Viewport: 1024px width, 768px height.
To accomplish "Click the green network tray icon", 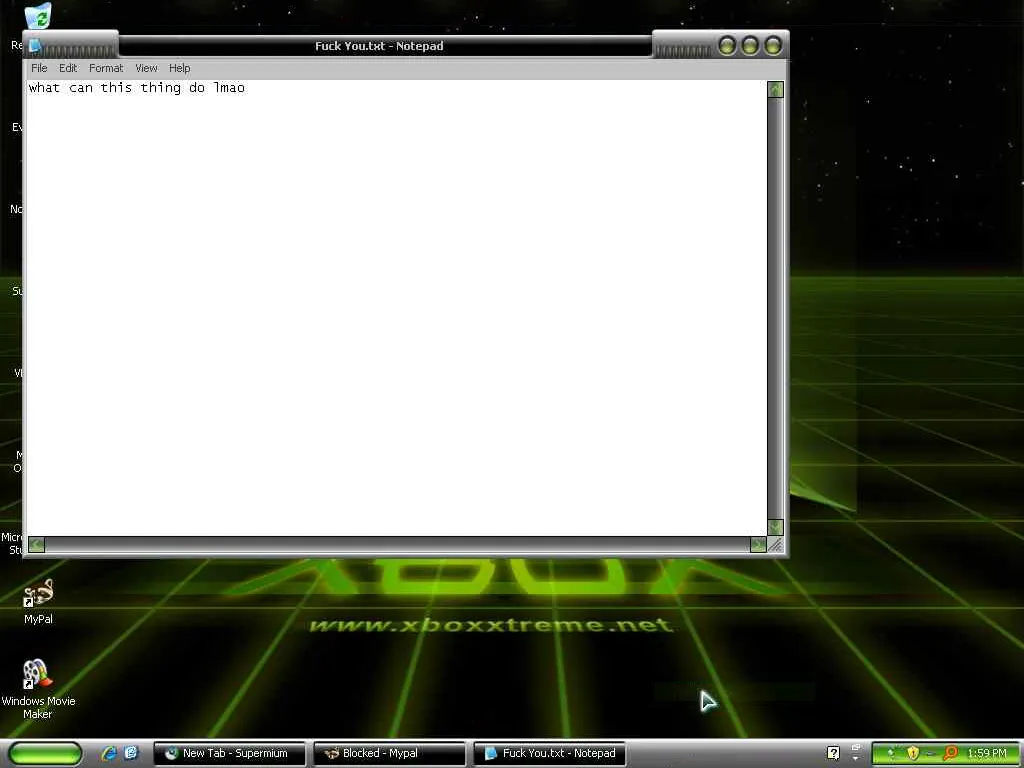I will 890,753.
